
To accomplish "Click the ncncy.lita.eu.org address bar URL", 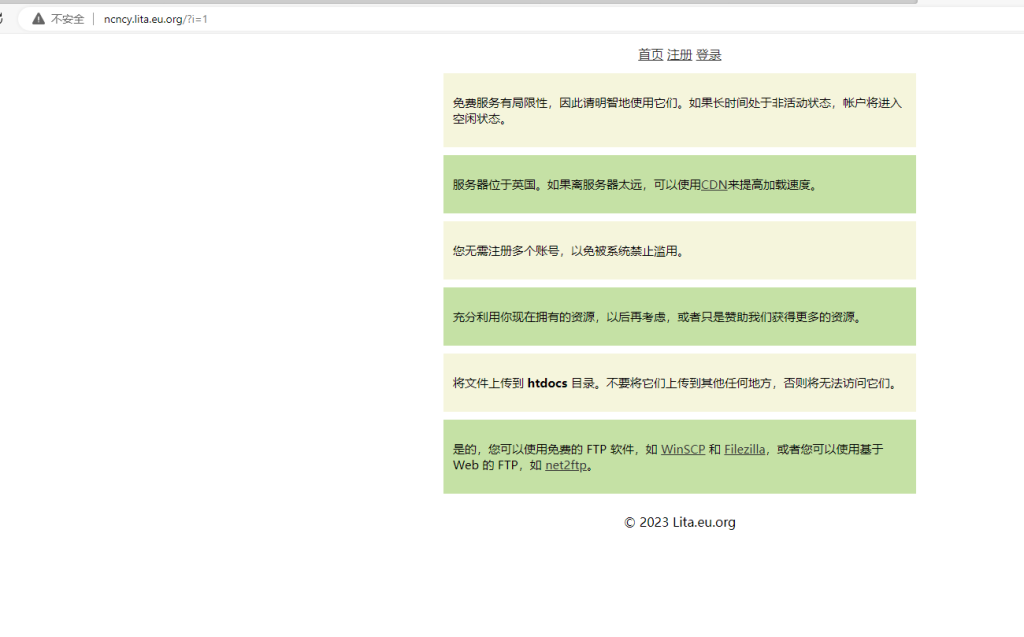I will click(x=155, y=19).
